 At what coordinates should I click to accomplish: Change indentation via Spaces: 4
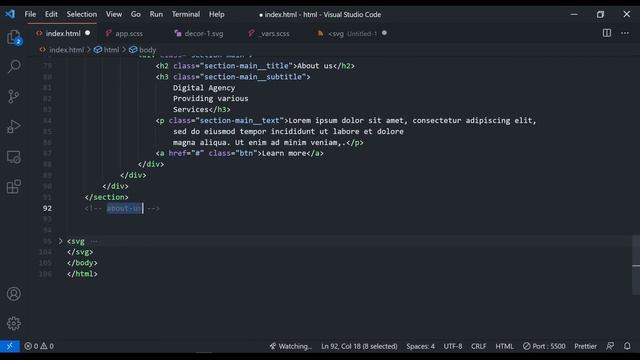(x=420, y=346)
